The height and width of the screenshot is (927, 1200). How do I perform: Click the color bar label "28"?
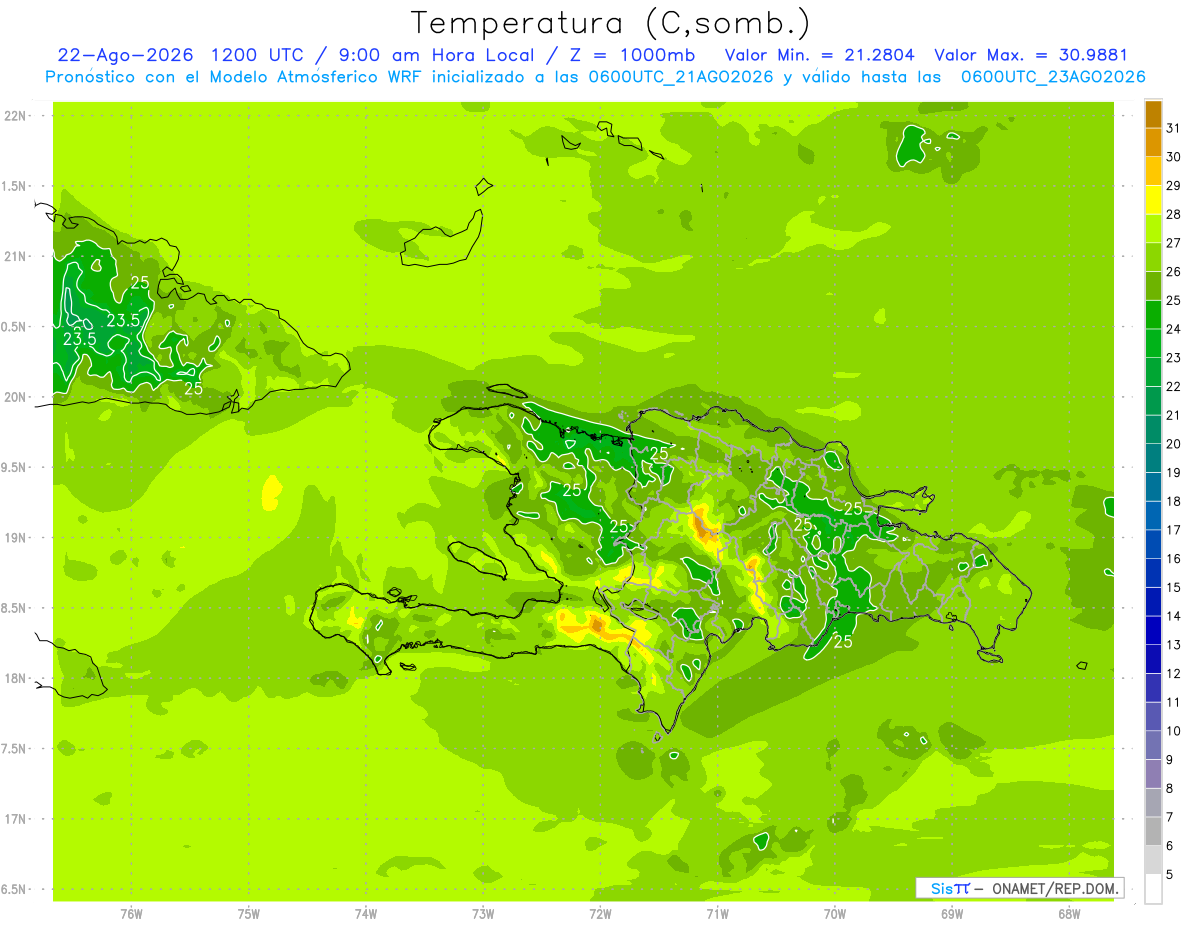1174,214
